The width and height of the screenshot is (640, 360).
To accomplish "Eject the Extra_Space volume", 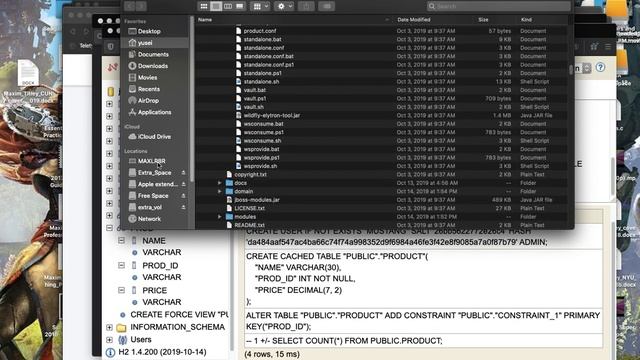I will point(183,173).
